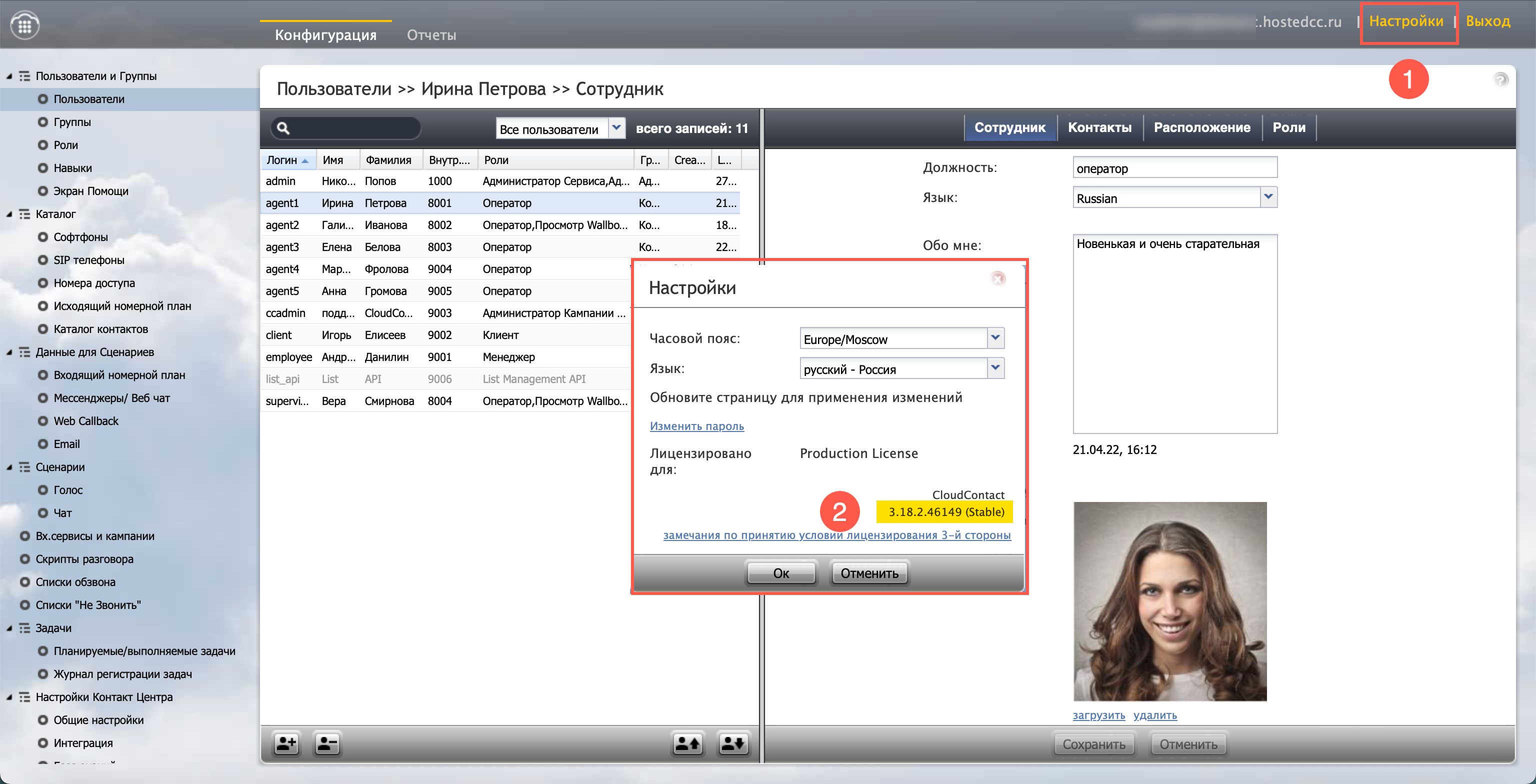Collapse the Каталог tree section
The height and width of the screenshot is (784, 1536).
9,214
